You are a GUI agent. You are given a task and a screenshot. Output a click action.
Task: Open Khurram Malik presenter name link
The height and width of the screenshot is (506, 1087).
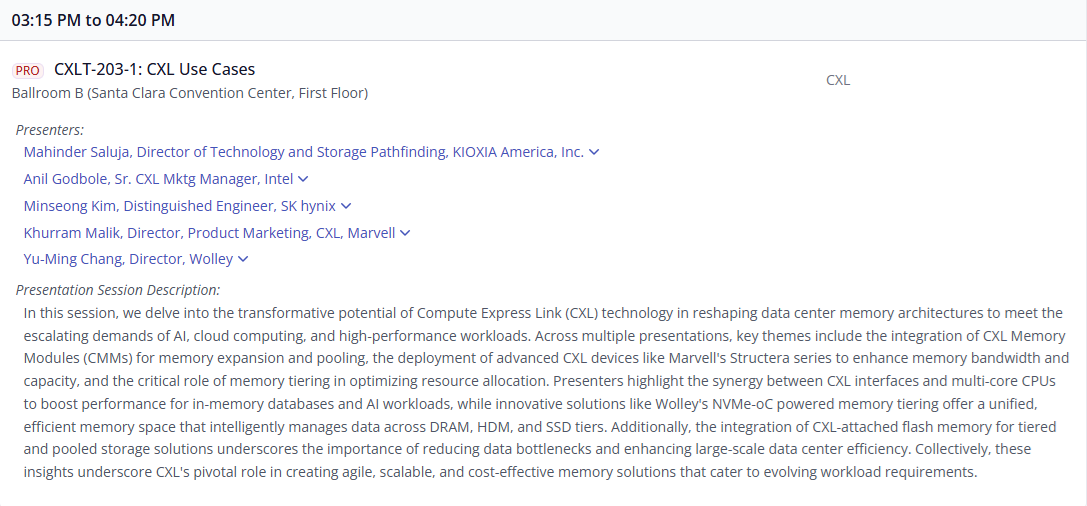(x=209, y=233)
